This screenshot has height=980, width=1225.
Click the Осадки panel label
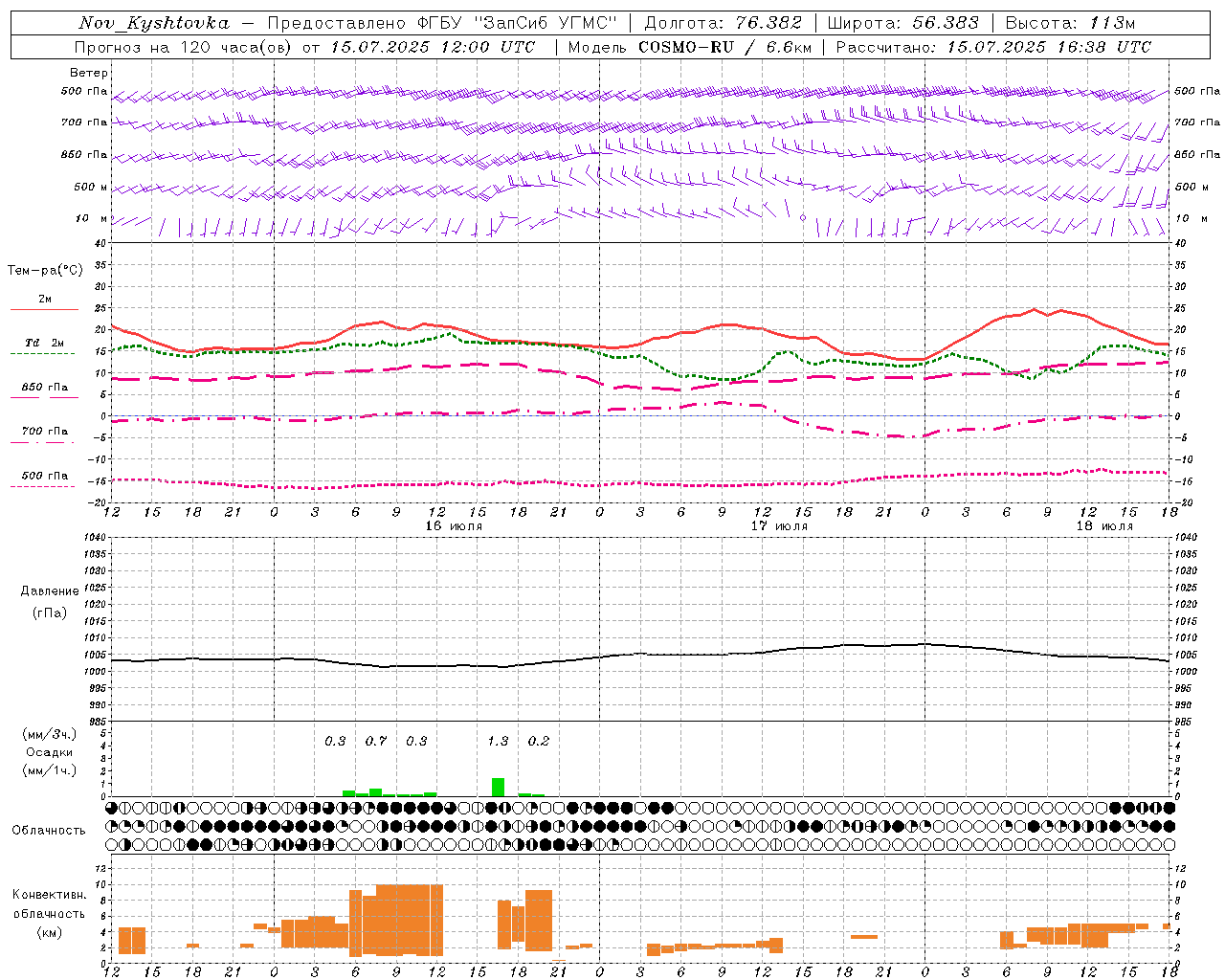click(50, 752)
